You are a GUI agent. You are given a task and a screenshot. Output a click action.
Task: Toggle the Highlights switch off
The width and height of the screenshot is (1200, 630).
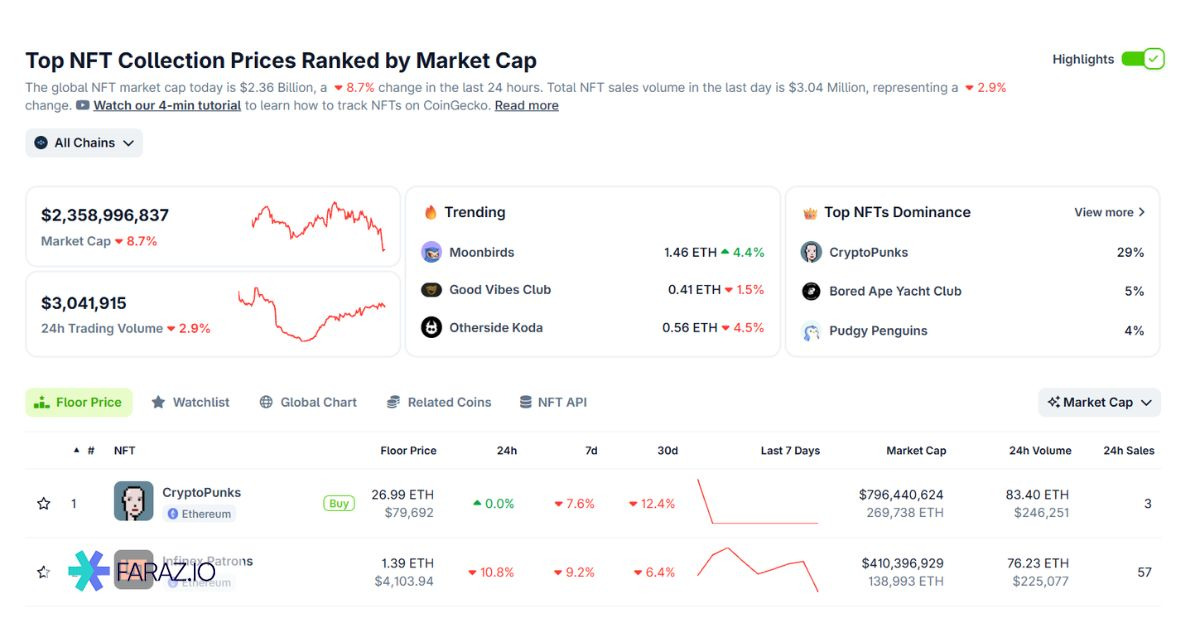pyautogui.click(x=1142, y=59)
